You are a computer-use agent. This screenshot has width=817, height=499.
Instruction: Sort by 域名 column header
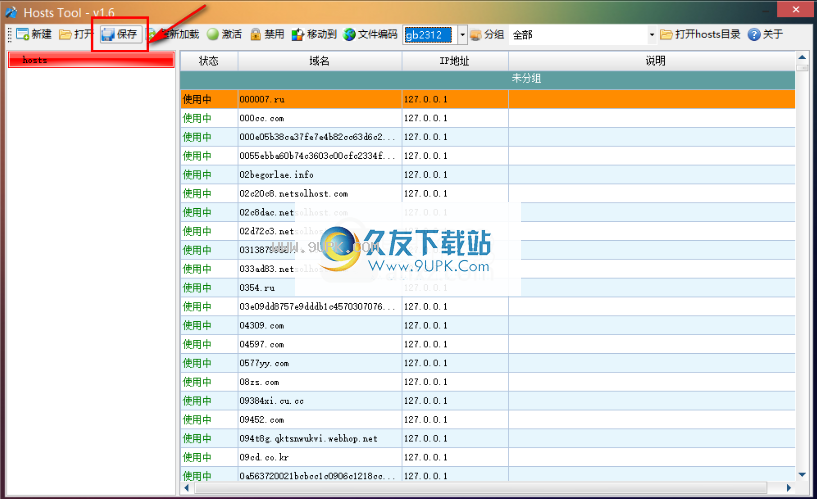(x=320, y=61)
